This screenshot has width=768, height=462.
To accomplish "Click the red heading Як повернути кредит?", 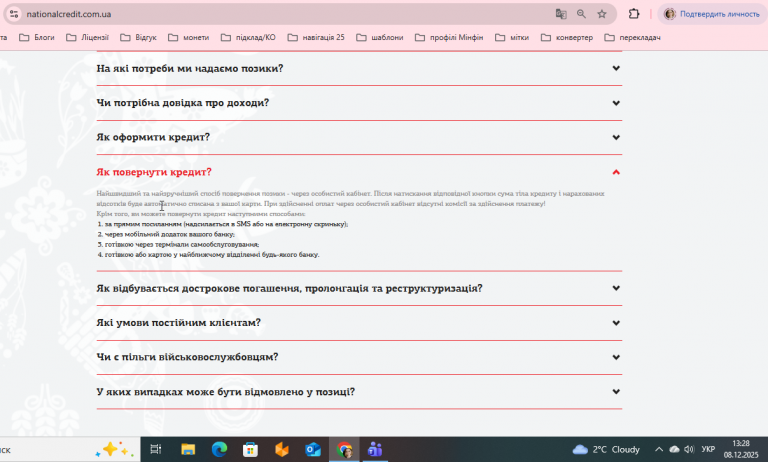I will 154,172.
